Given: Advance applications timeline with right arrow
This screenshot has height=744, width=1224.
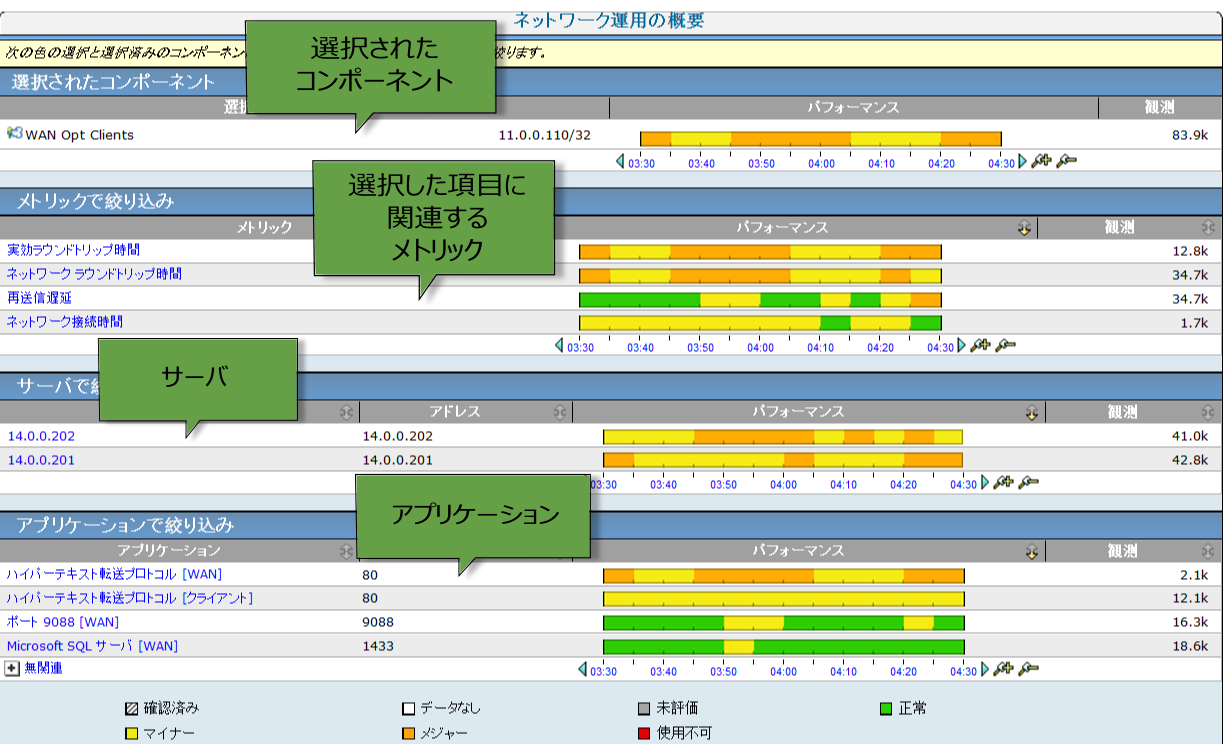Looking at the screenshot, I should tap(985, 670).
